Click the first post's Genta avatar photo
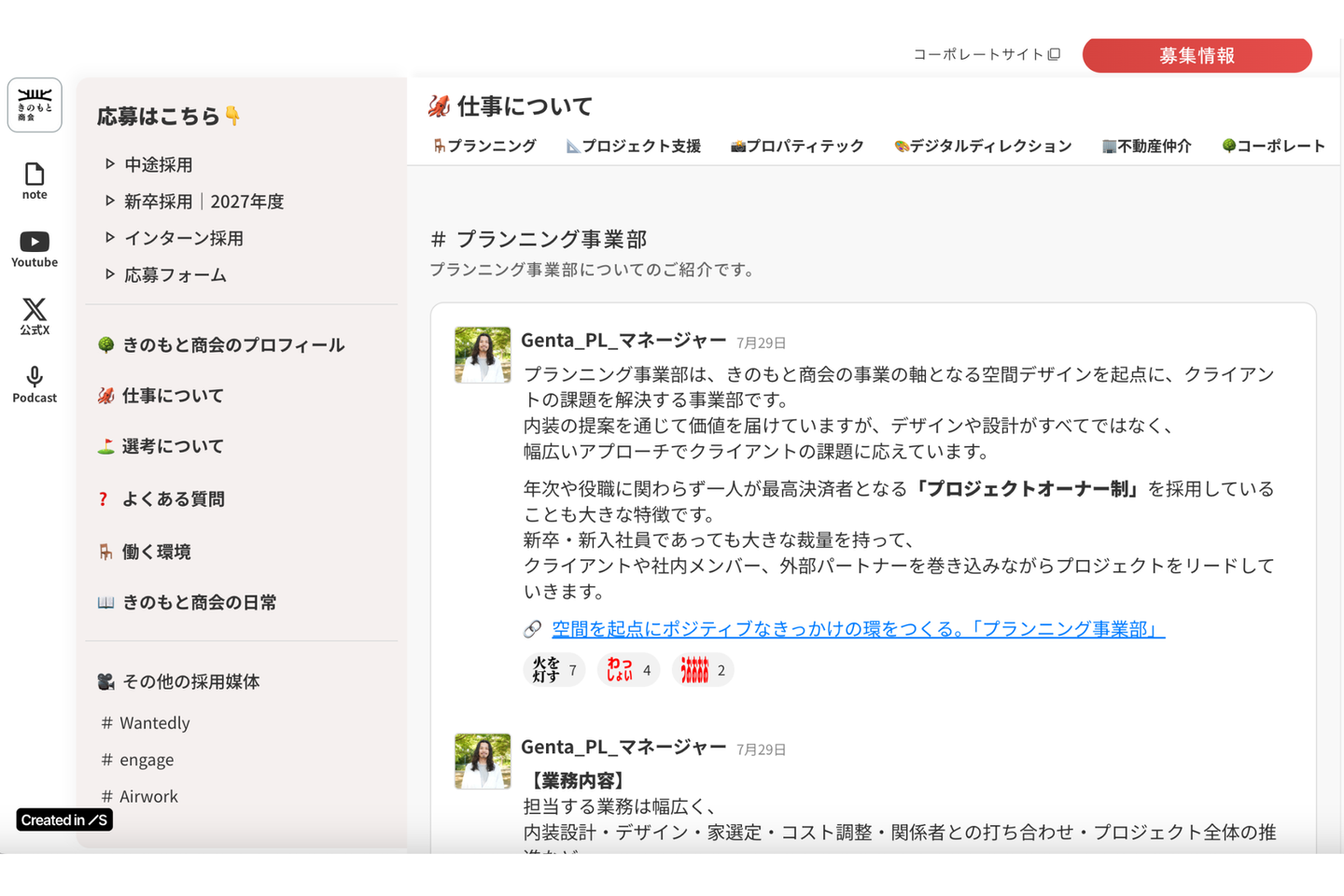Image resolution: width=1344 pixels, height=896 pixels. tap(483, 355)
